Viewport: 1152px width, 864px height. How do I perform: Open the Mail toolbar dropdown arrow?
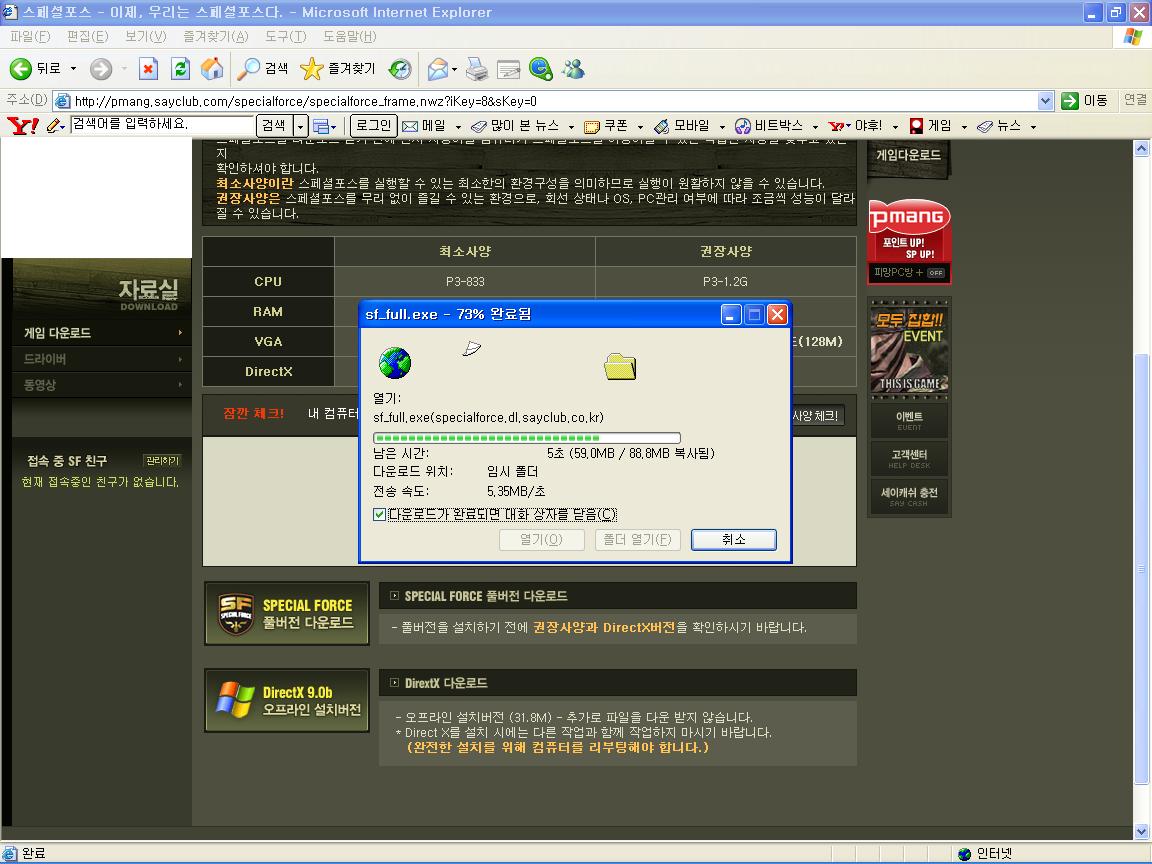click(454, 70)
